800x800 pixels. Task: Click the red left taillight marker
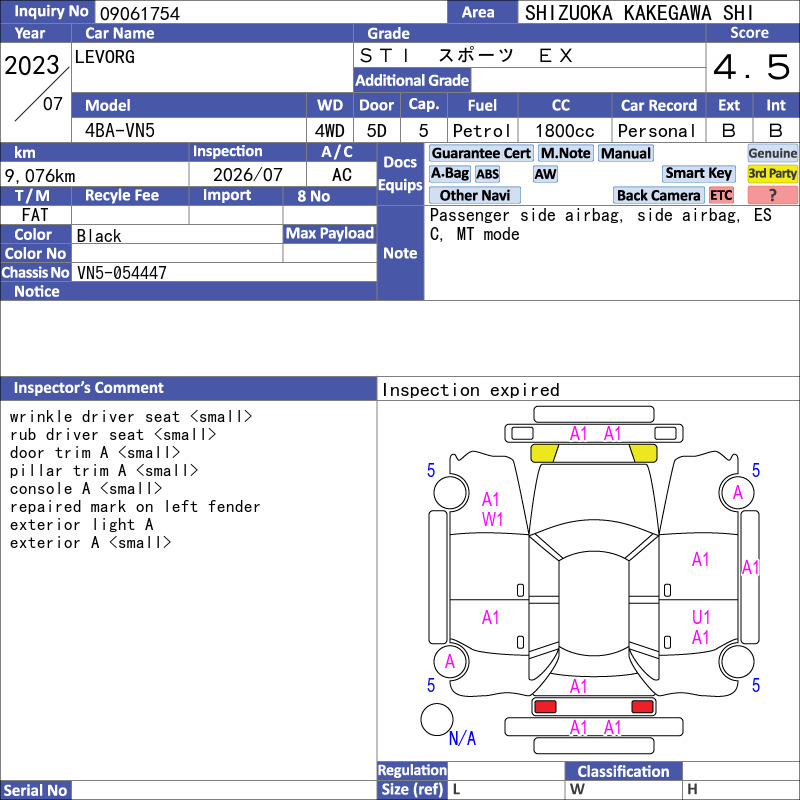[544, 707]
